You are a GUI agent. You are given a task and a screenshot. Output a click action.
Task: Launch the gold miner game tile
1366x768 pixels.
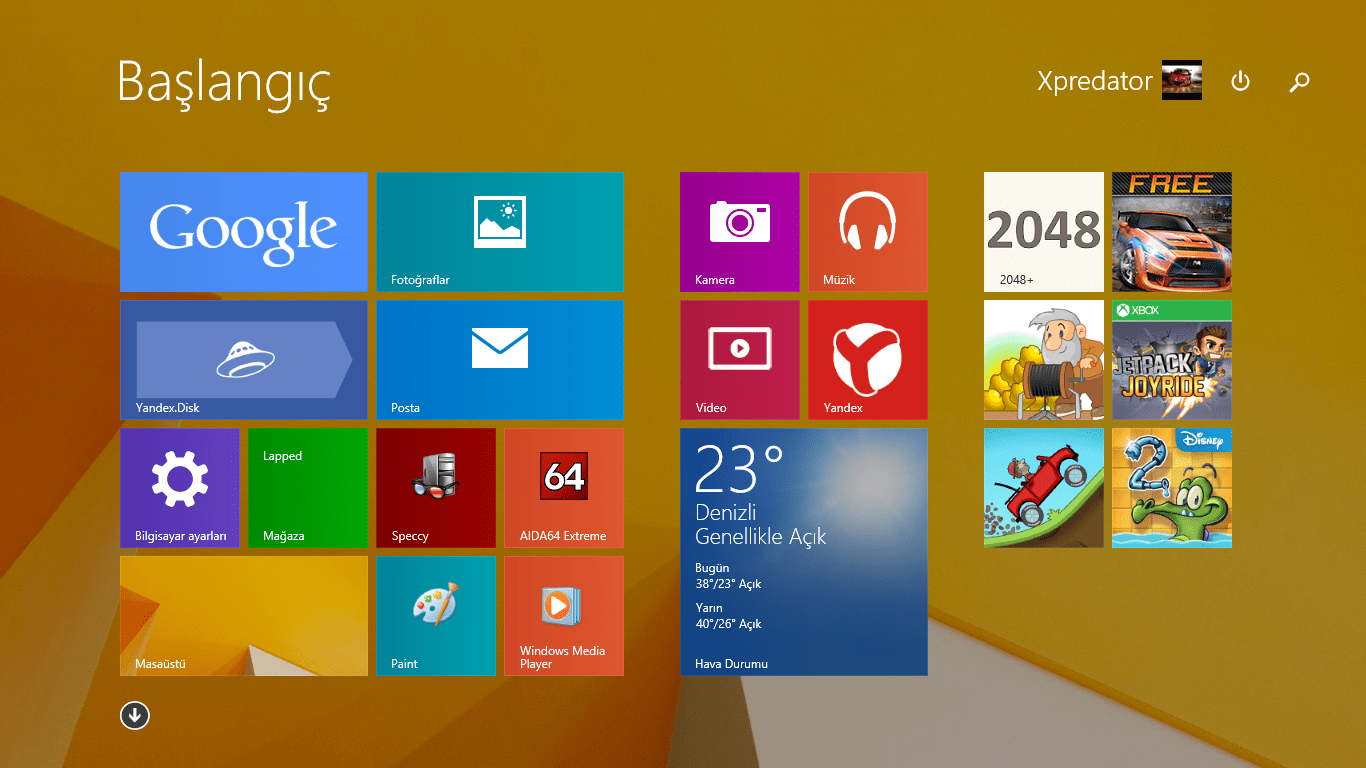coord(1044,360)
